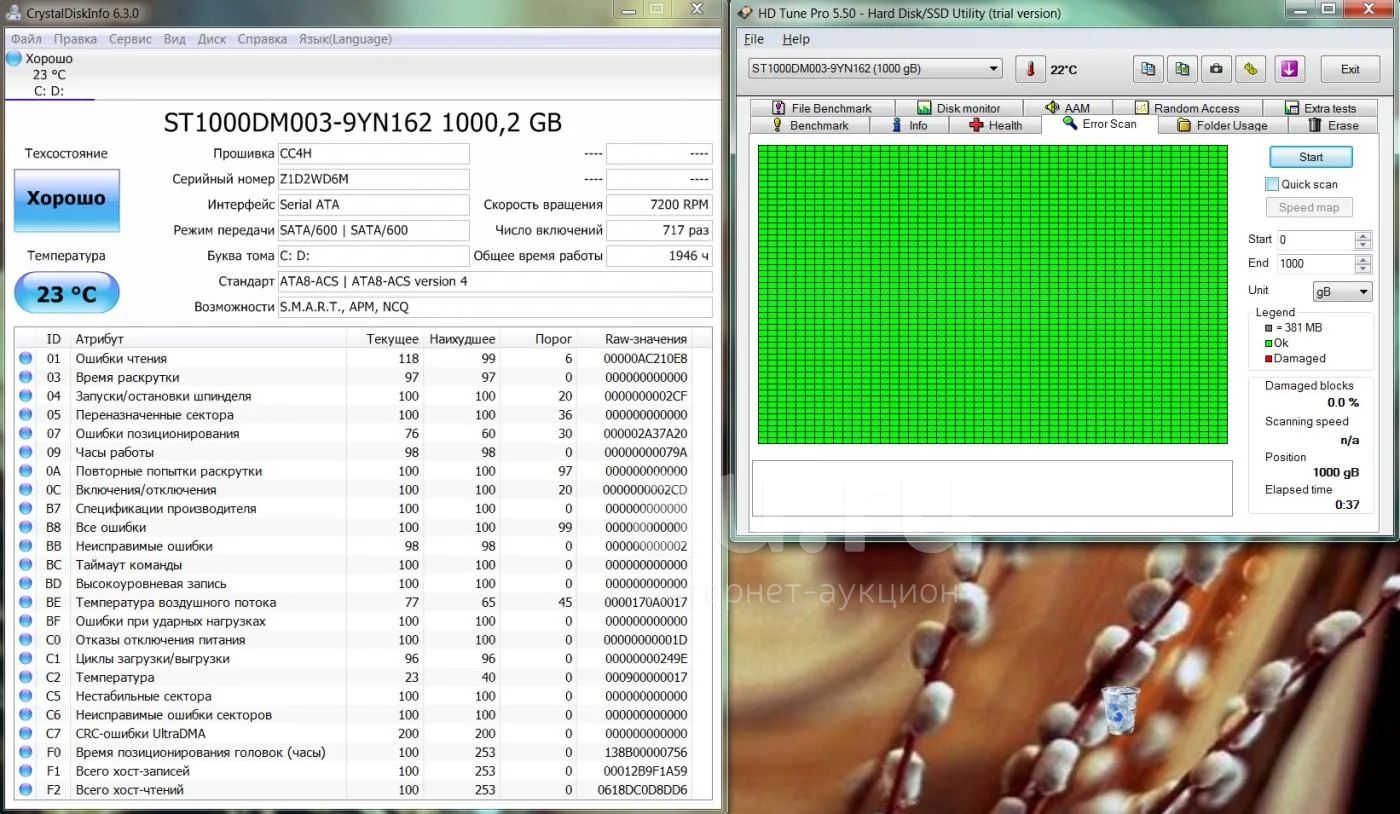Switch to the Extra tests tab
1400x814 pixels.
pos(1319,108)
